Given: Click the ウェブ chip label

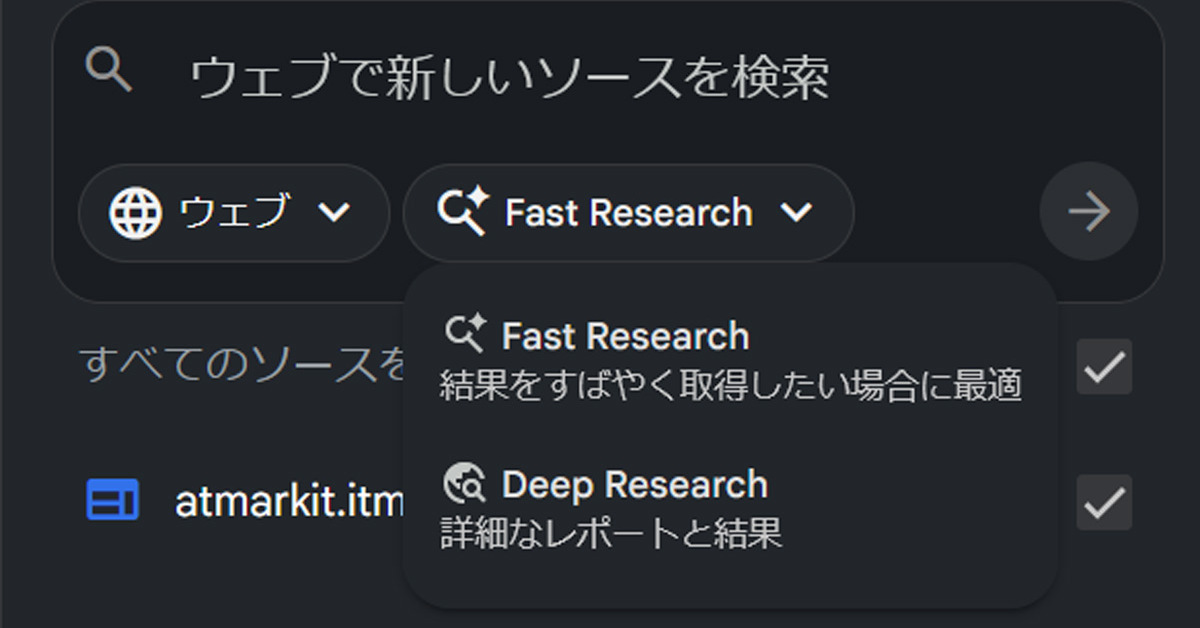Looking at the screenshot, I should [234, 213].
